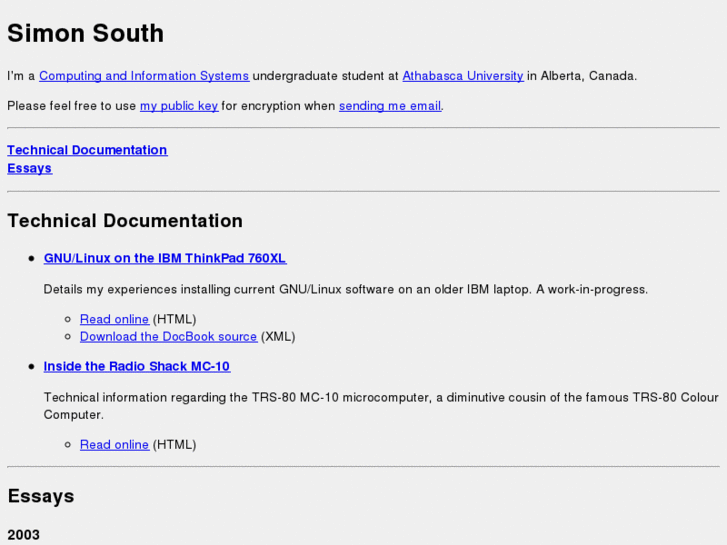
Task: Click the bullet beside the Radio Shack MC-10 link
Action: click(x=32, y=366)
